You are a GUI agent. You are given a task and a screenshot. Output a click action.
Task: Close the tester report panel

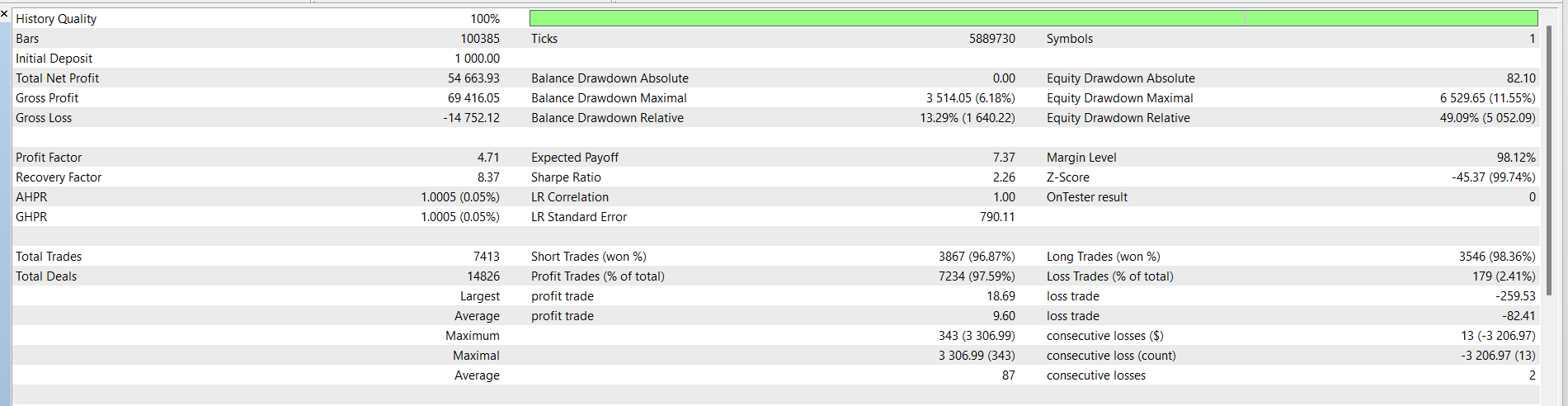click(x=4, y=13)
